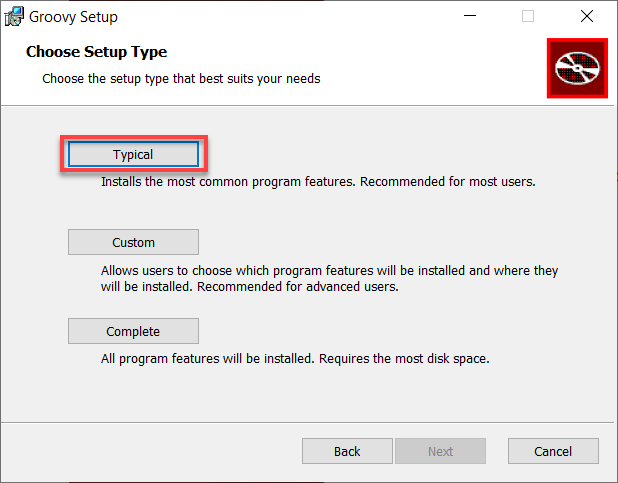Viewport: 618px width, 483px height.
Task: Click the greyed-out Next button
Action: point(440,451)
